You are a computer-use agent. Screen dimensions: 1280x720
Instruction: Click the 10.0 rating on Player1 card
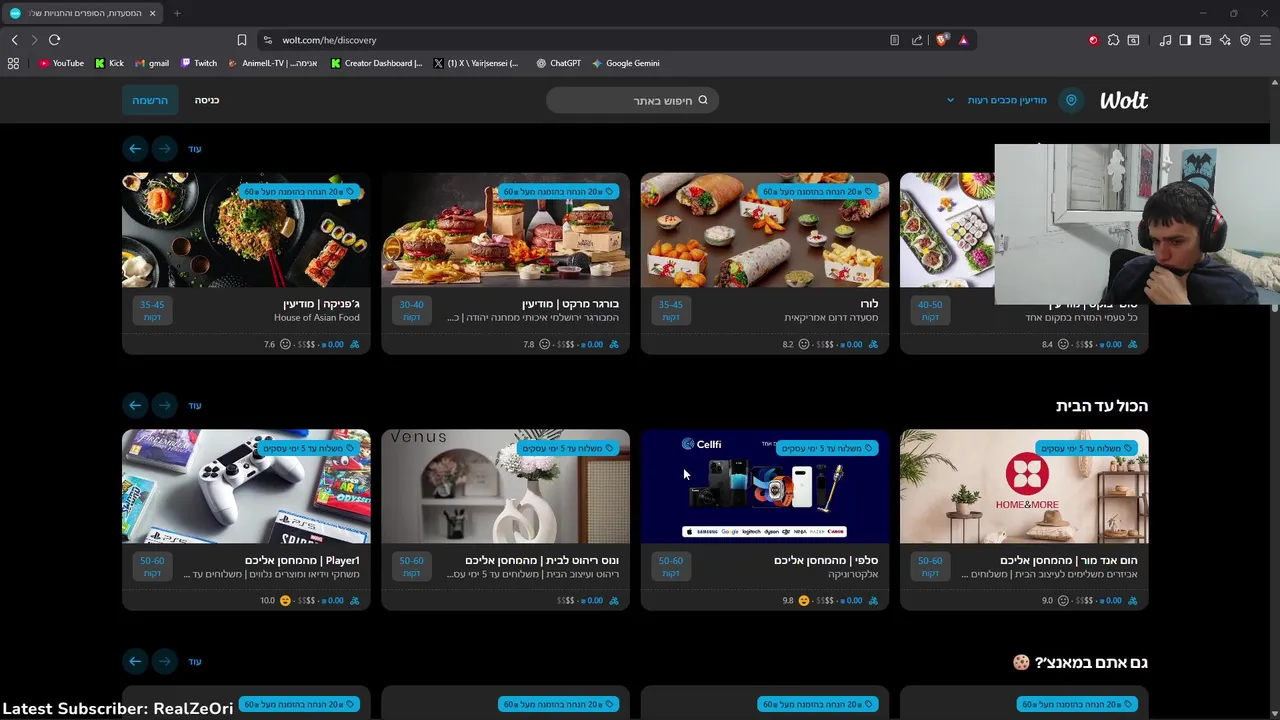tap(267, 601)
